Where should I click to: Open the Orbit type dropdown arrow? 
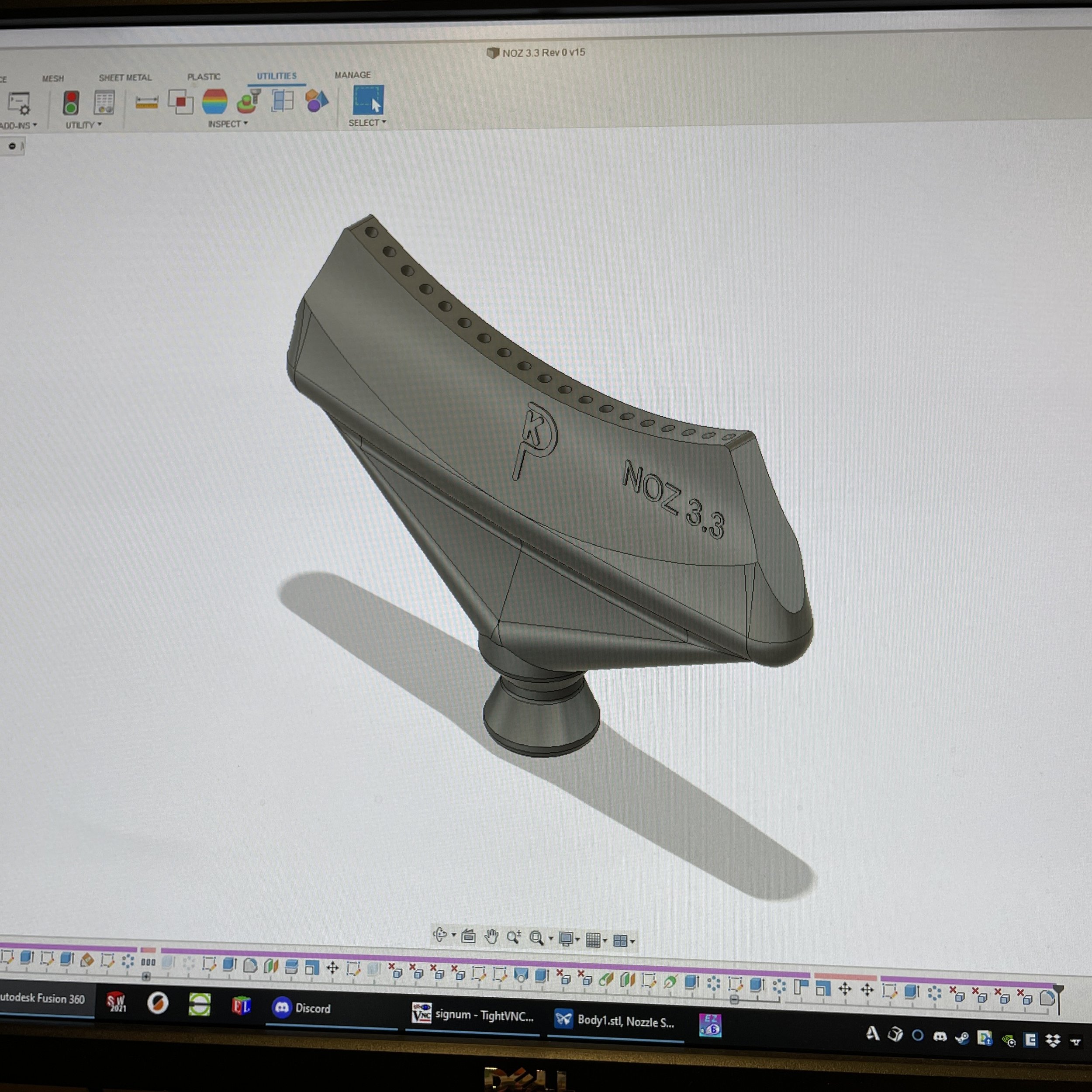[x=453, y=936]
